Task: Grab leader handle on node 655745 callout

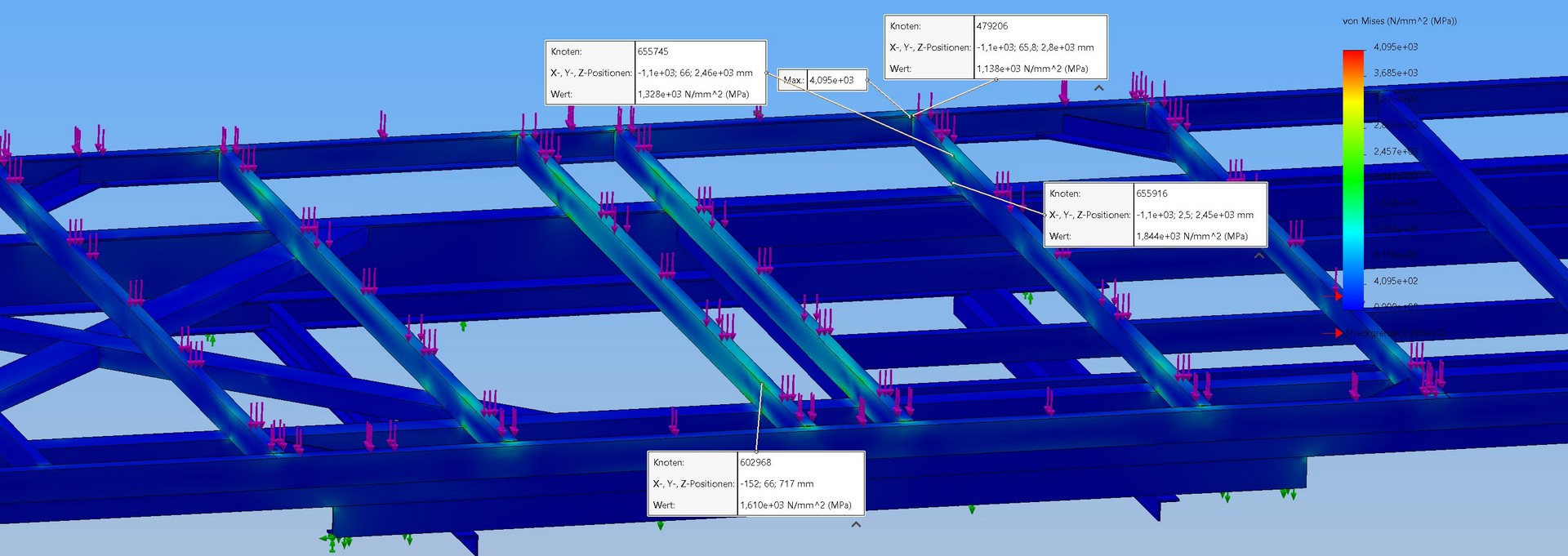Action: coord(766,73)
